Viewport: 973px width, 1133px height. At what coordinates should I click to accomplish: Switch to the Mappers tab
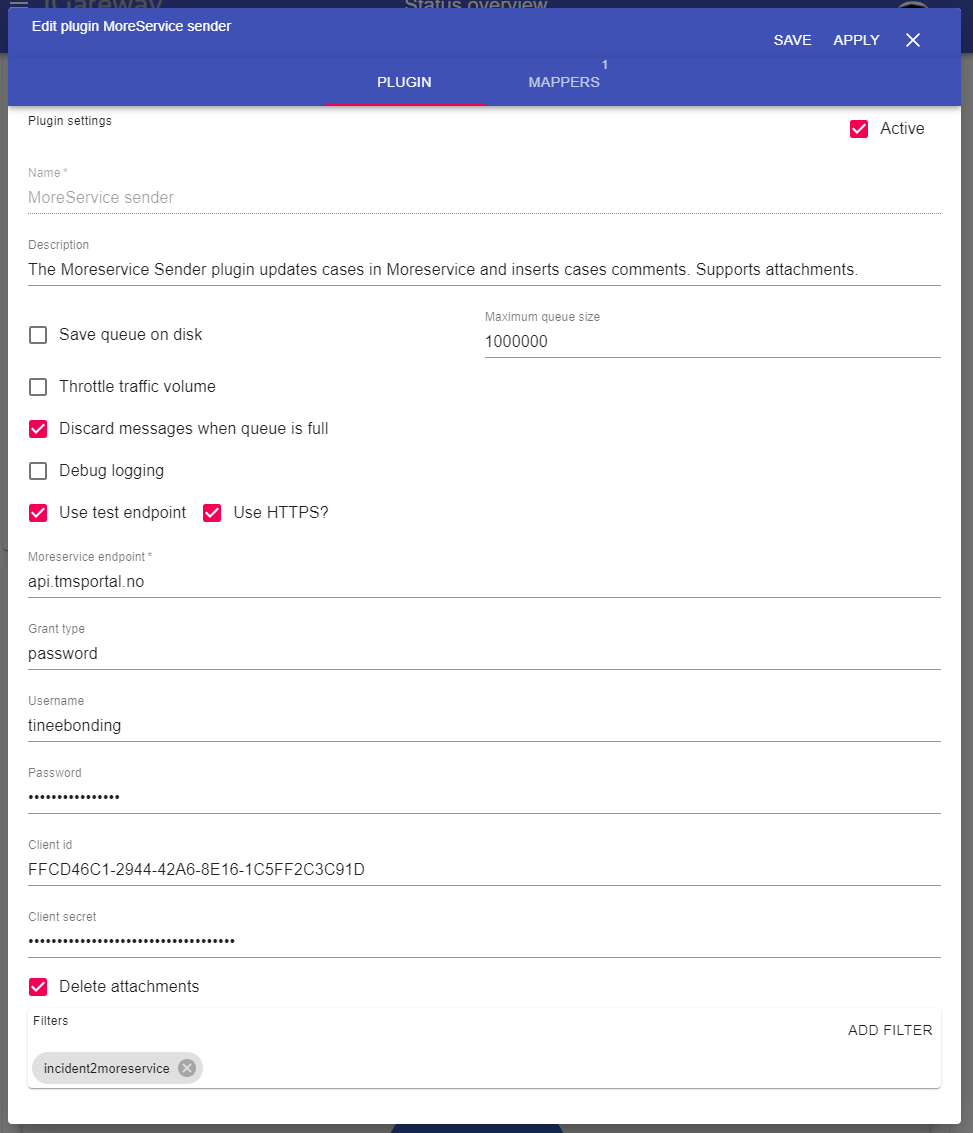[x=564, y=82]
